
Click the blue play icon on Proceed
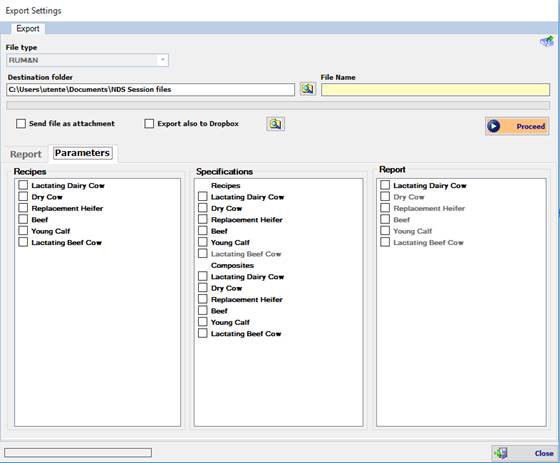pyautogui.click(x=494, y=126)
